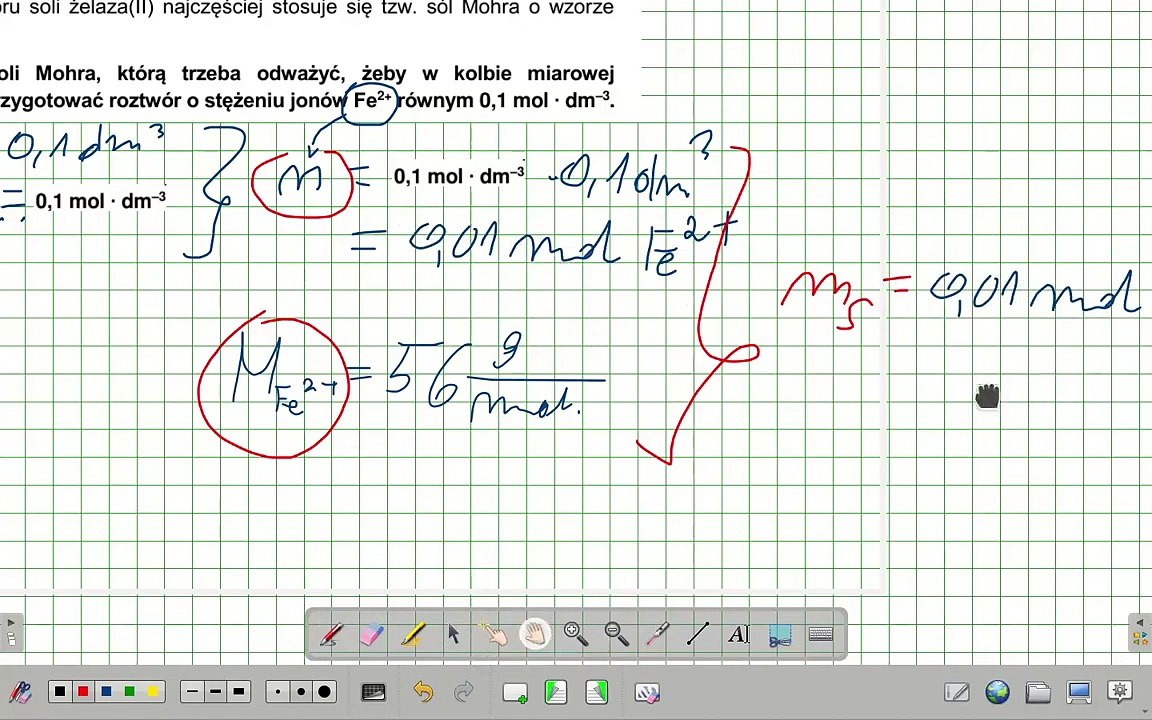Open the documents folder view
This screenshot has height=720, width=1152.
[1038, 692]
